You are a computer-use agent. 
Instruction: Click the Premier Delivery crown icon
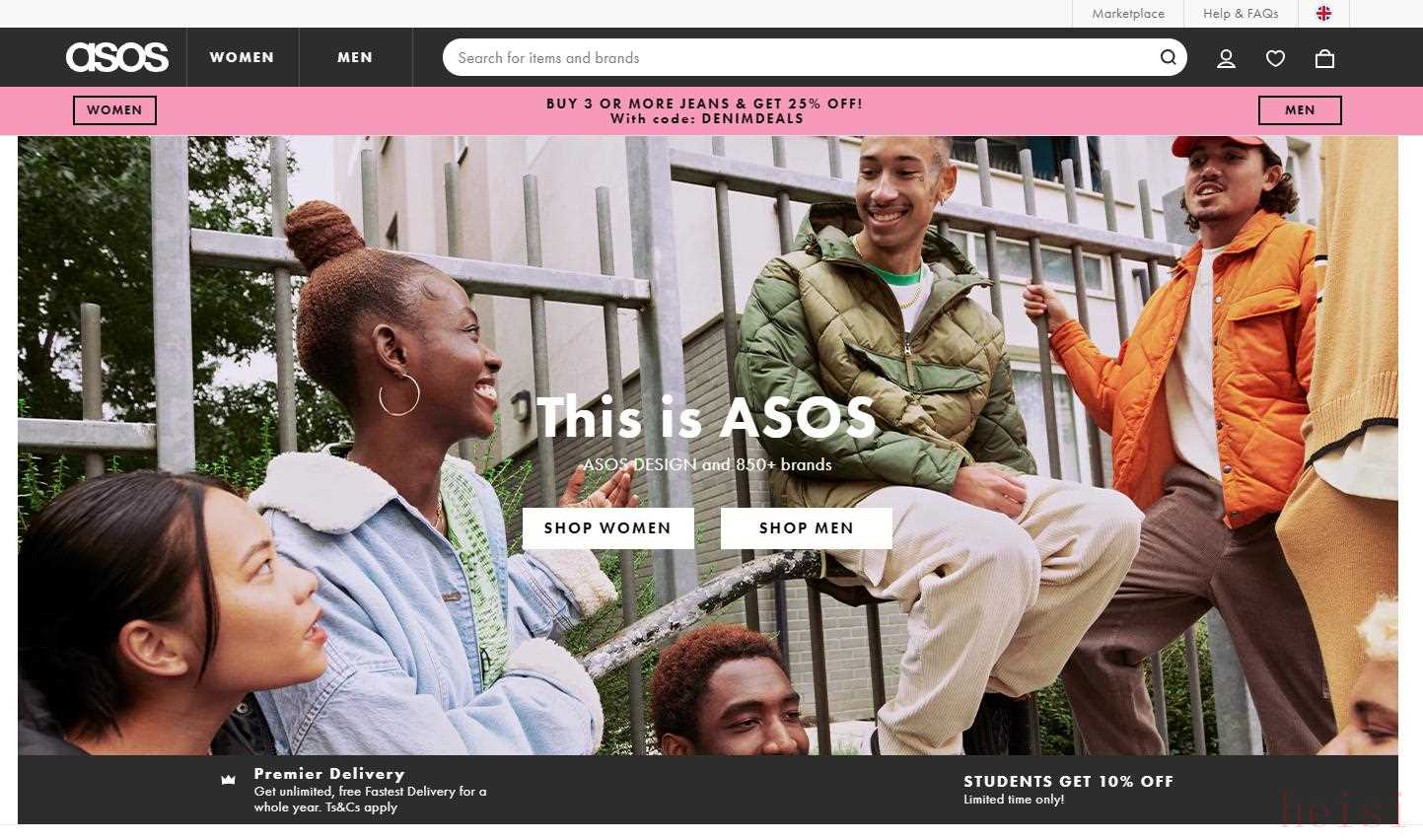point(228,780)
